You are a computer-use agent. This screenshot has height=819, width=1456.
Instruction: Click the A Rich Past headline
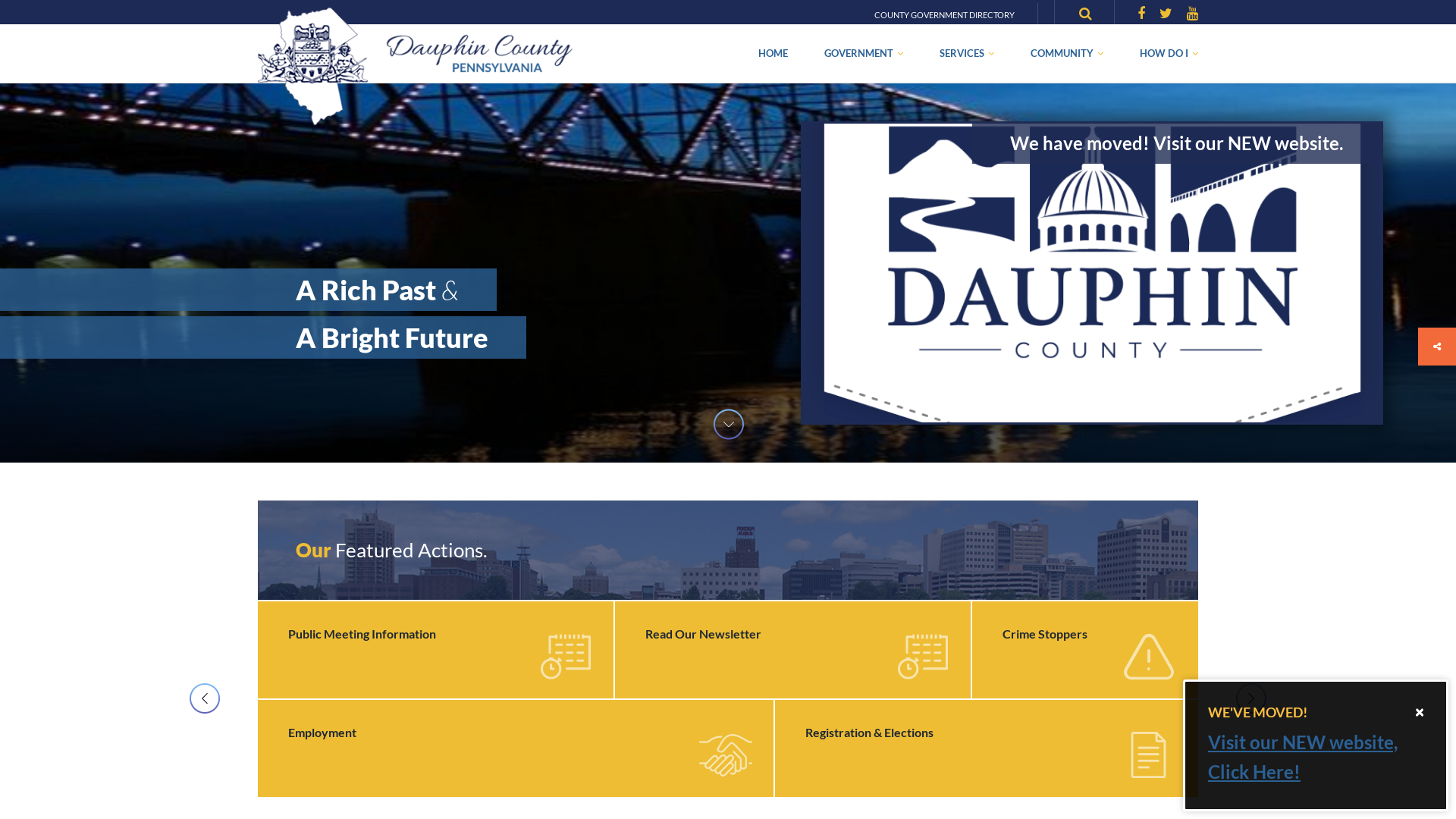pos(377,290)
